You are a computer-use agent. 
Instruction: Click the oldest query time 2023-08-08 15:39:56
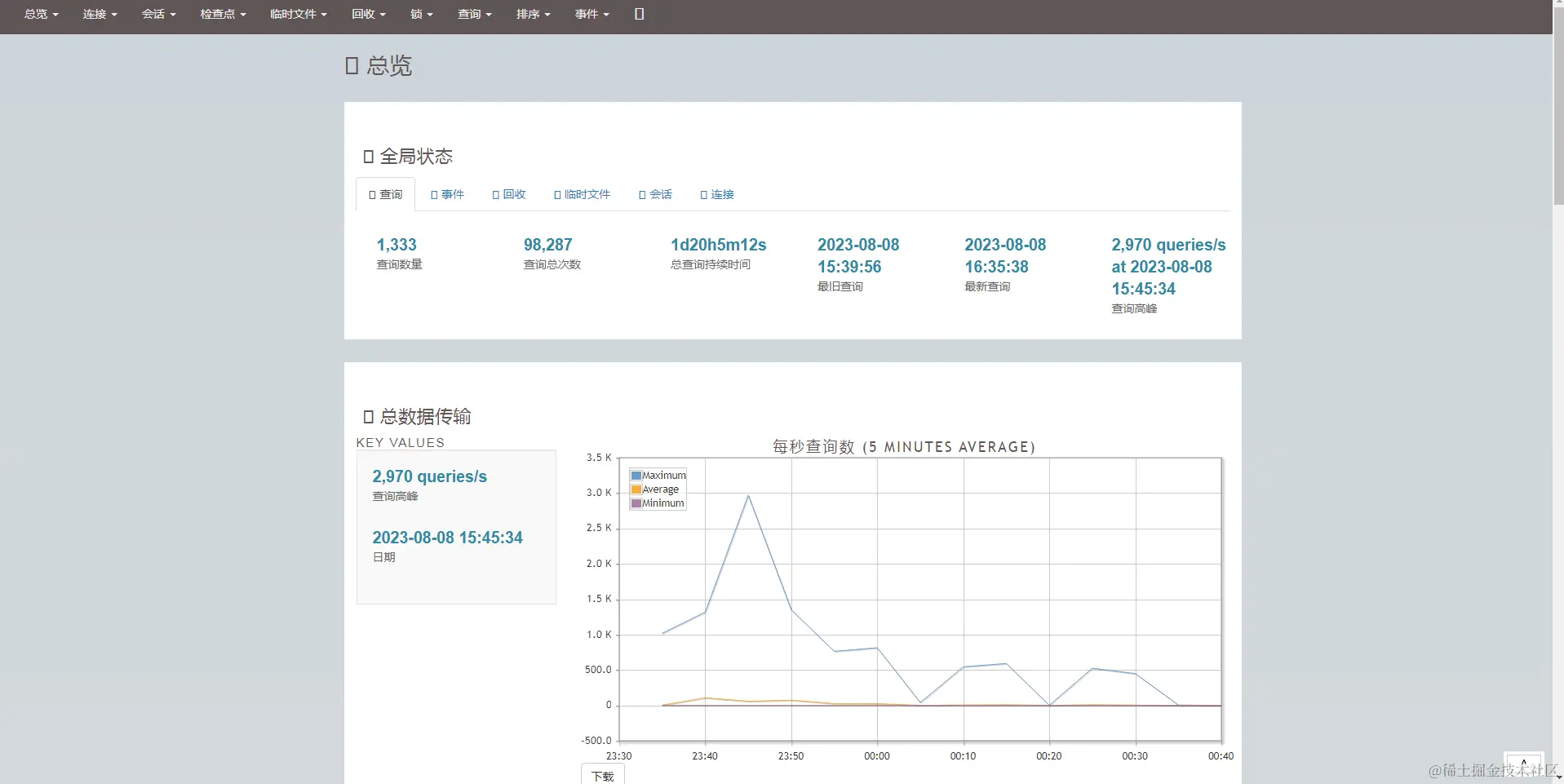(x=858, y=255)
